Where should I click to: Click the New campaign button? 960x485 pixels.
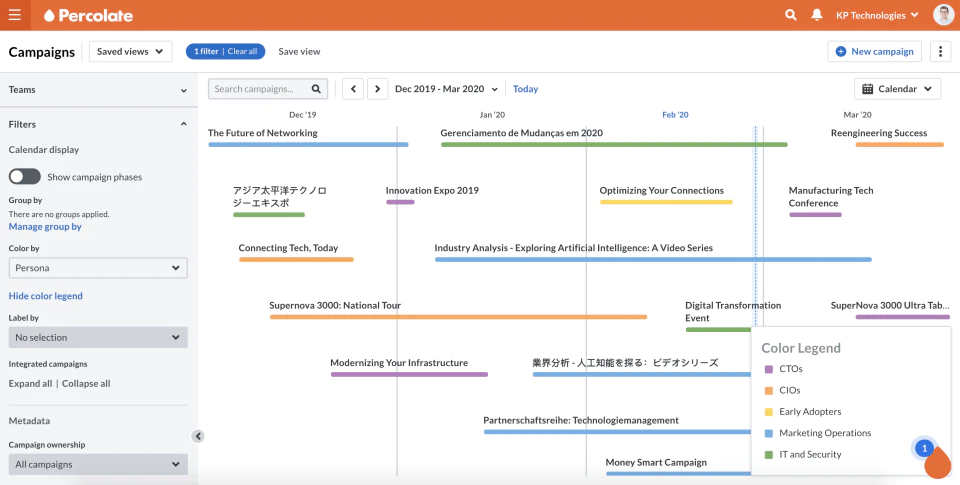[874, 51]
